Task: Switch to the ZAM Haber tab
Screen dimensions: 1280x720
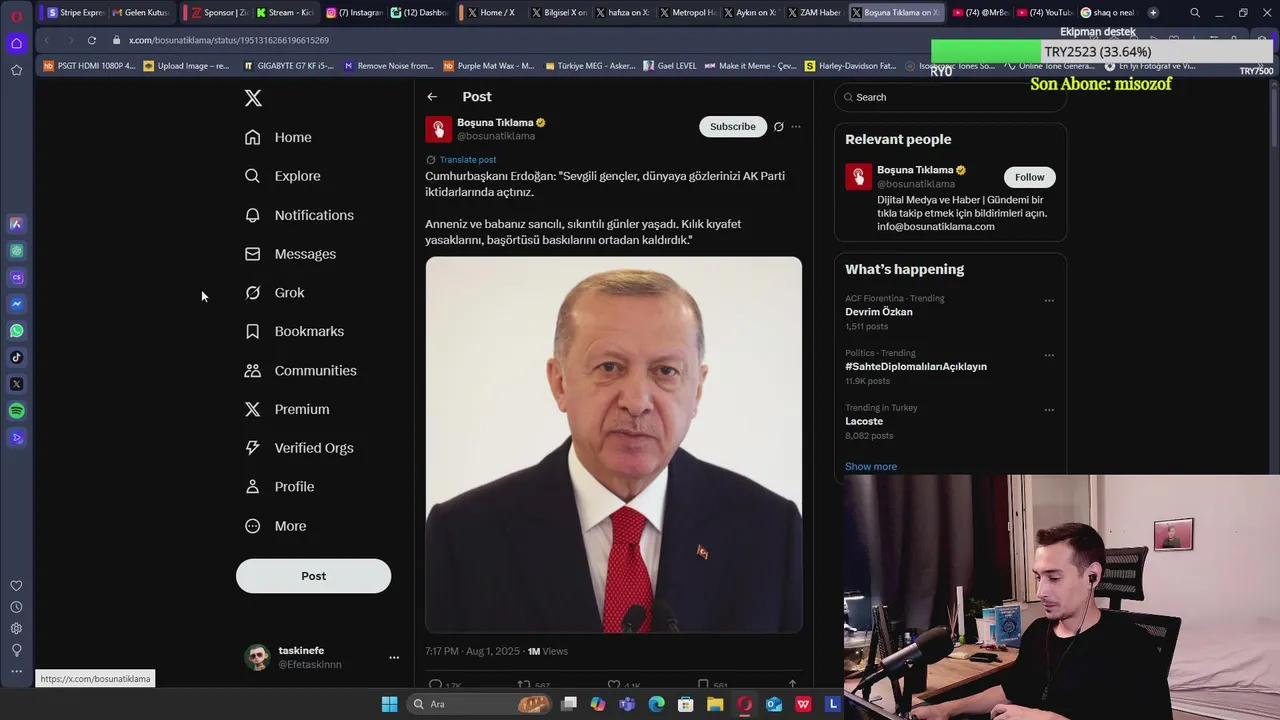Action: [814, 13]
